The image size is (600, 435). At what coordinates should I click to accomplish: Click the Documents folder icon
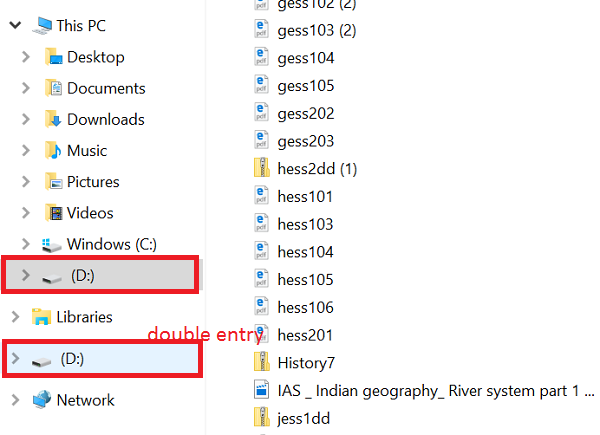pos(53,88)
